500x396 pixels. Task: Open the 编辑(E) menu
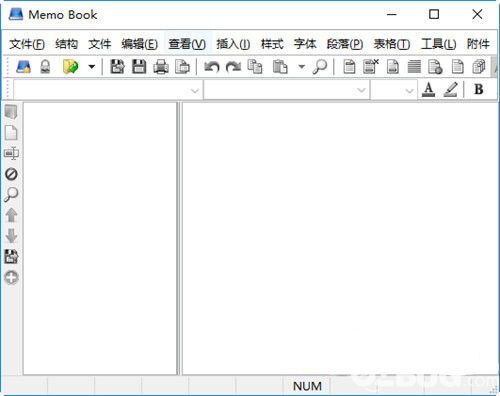click(139, 44)
